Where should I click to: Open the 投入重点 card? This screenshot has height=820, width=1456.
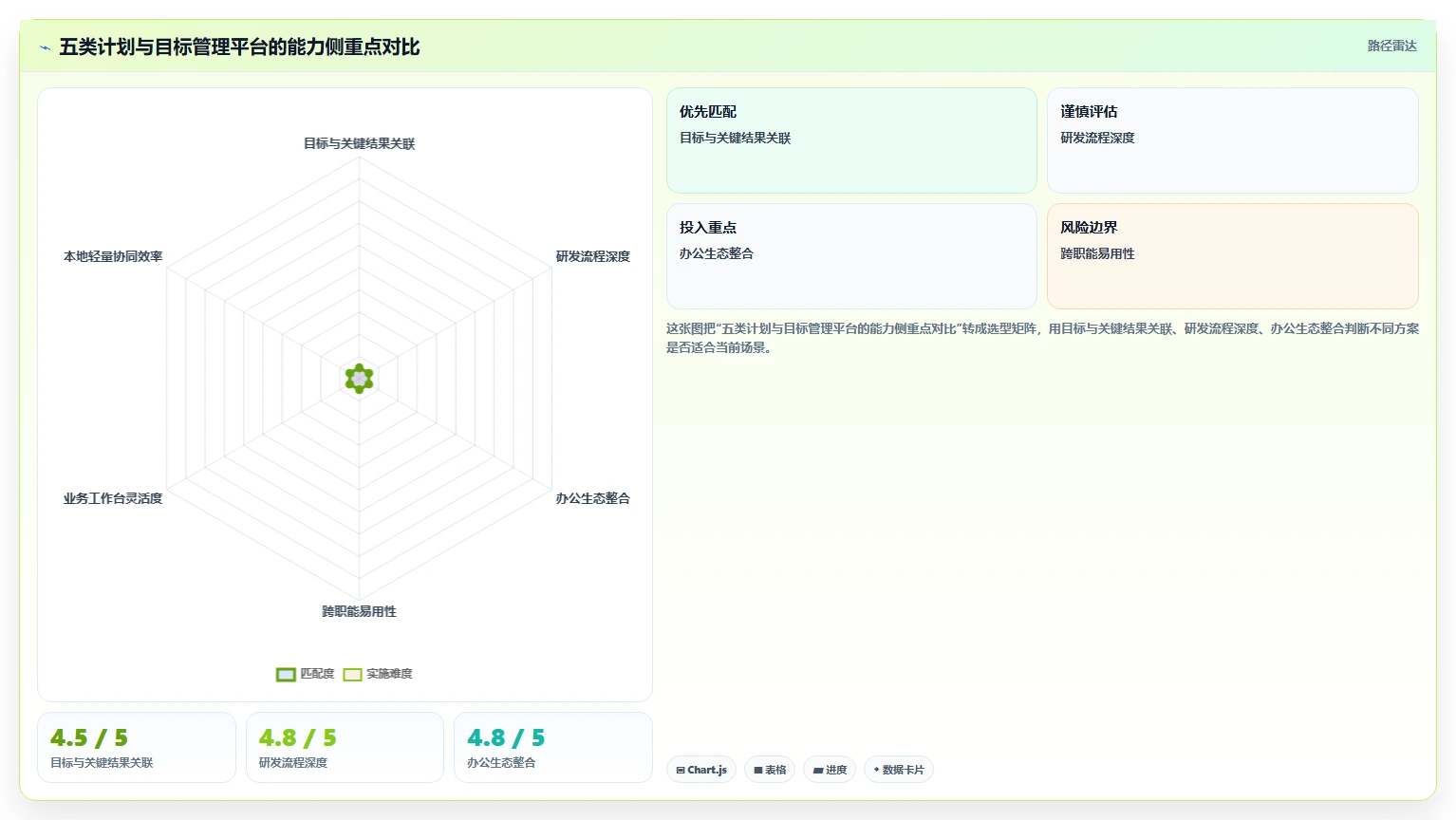coord(851,256)
